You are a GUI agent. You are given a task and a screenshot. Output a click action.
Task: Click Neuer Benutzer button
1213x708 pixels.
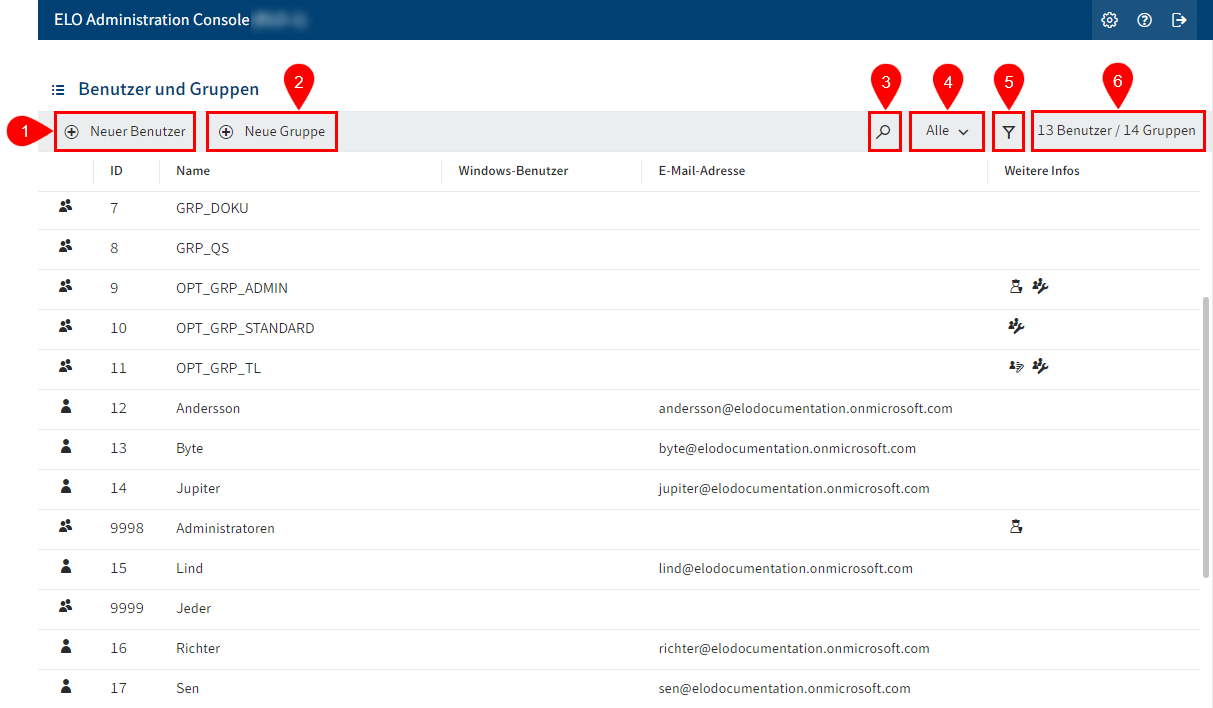pos(125,131)
